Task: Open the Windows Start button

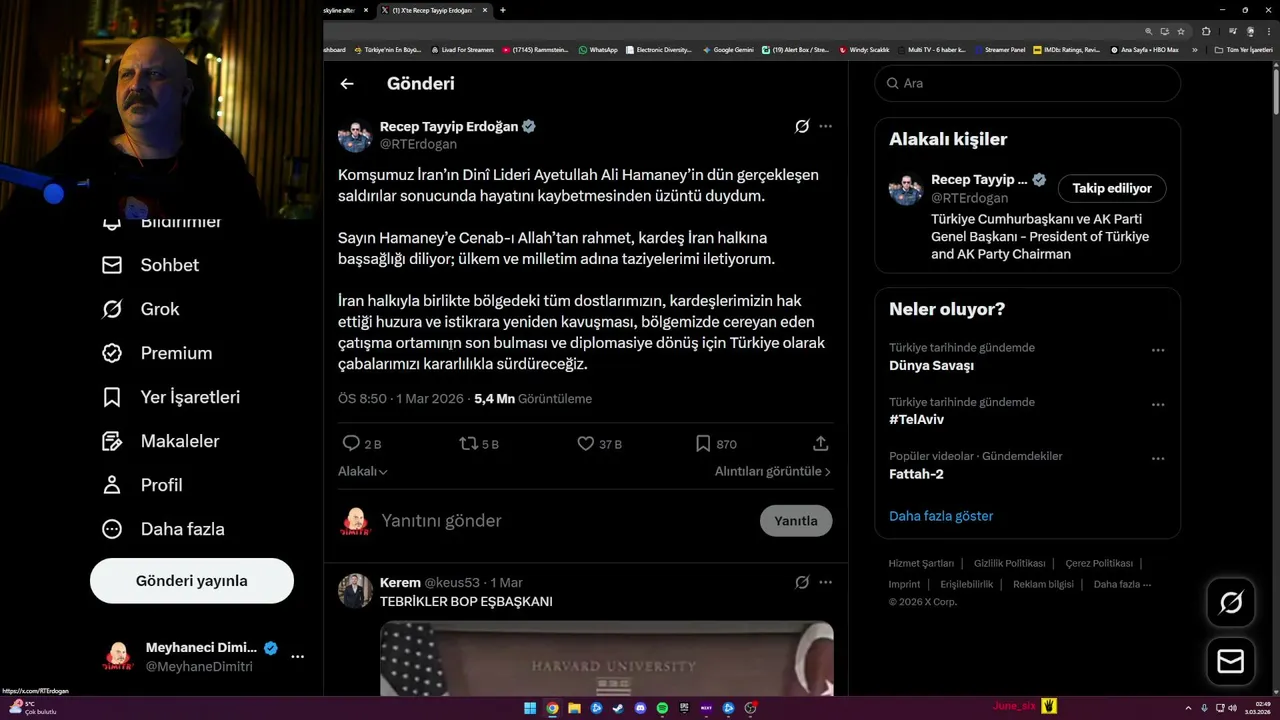Action: pos(530,708)
